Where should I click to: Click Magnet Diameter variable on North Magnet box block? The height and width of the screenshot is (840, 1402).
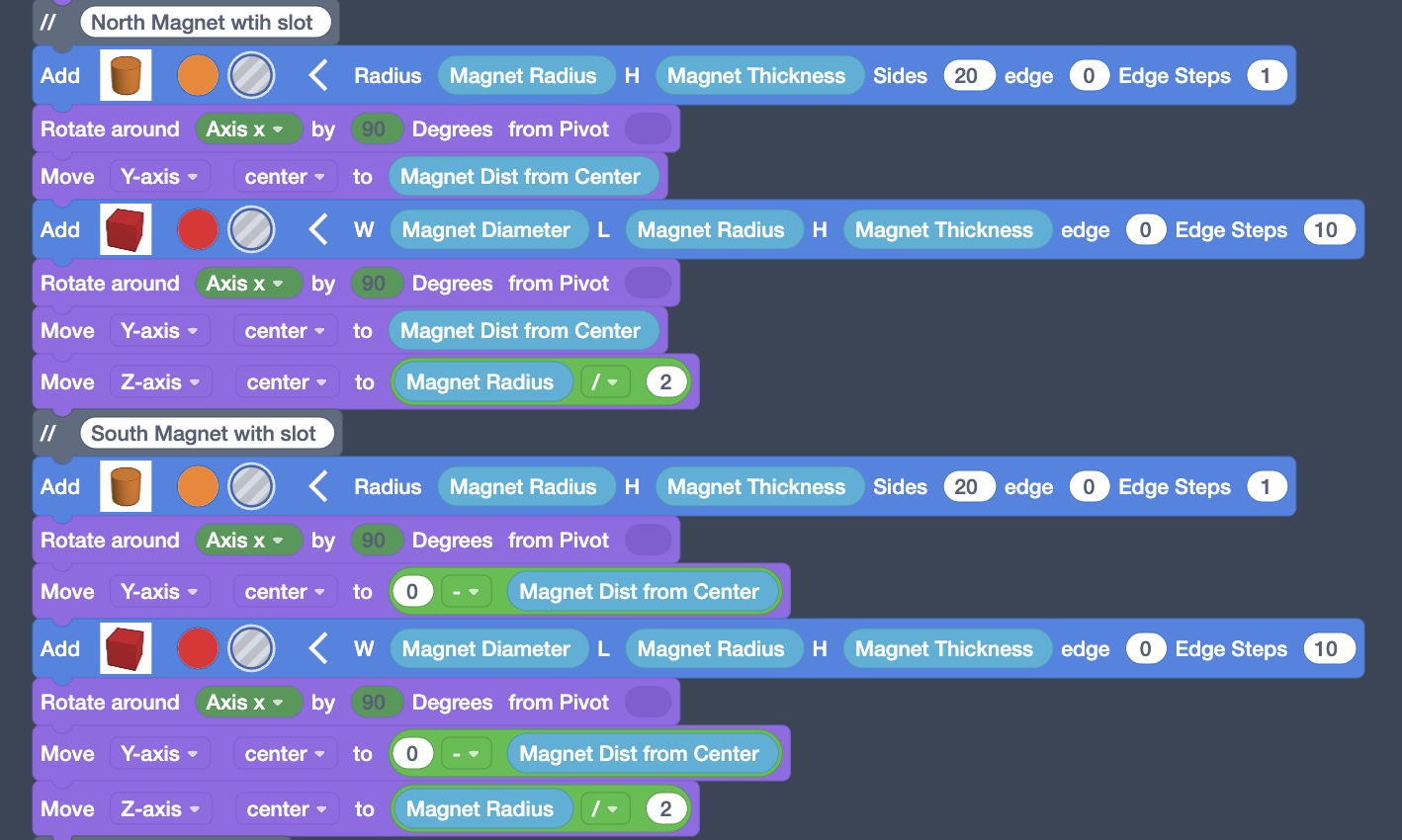(x=487, y=229)
